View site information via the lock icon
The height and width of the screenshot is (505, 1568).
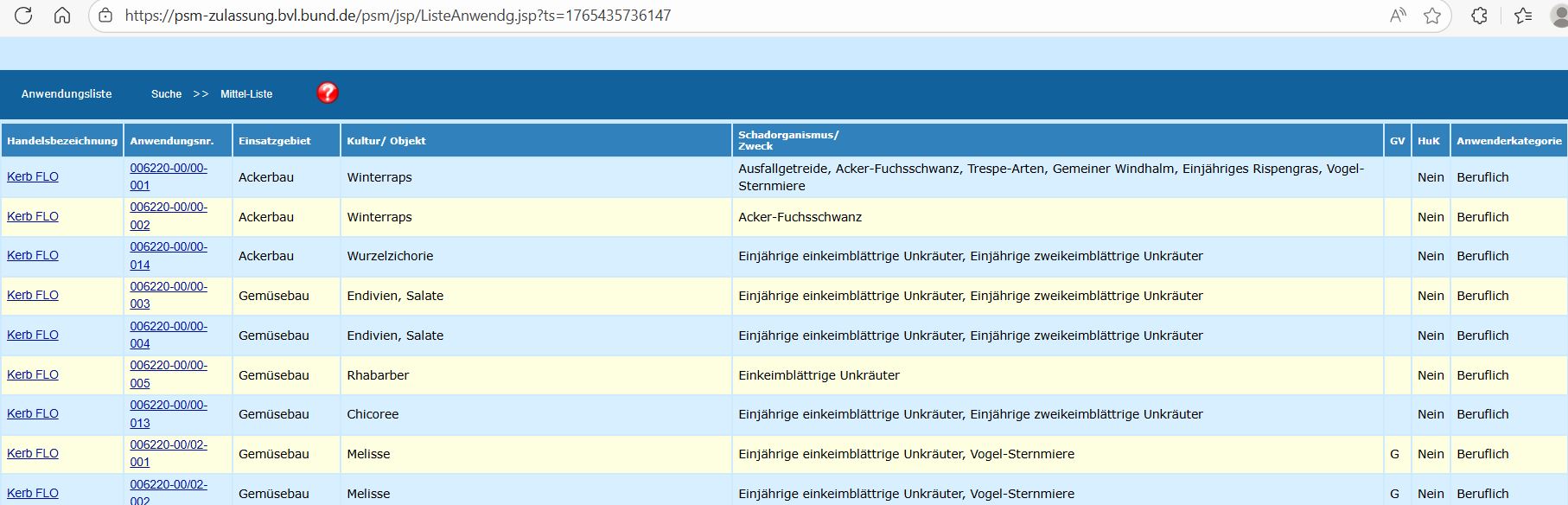pyautogui.click(x=105, y=16)
